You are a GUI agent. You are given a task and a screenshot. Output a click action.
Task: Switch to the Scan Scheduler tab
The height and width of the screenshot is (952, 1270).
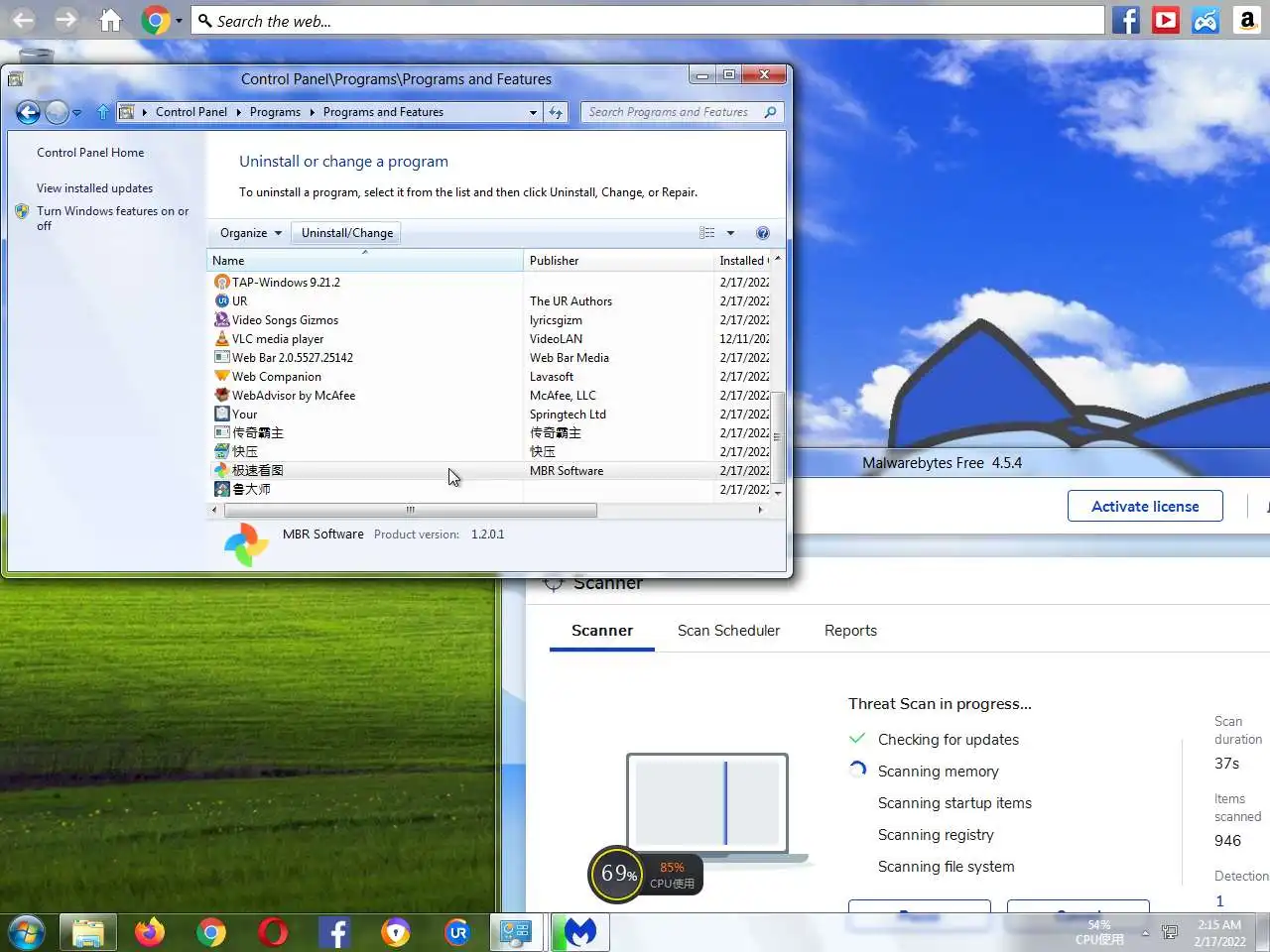(728, 631)
